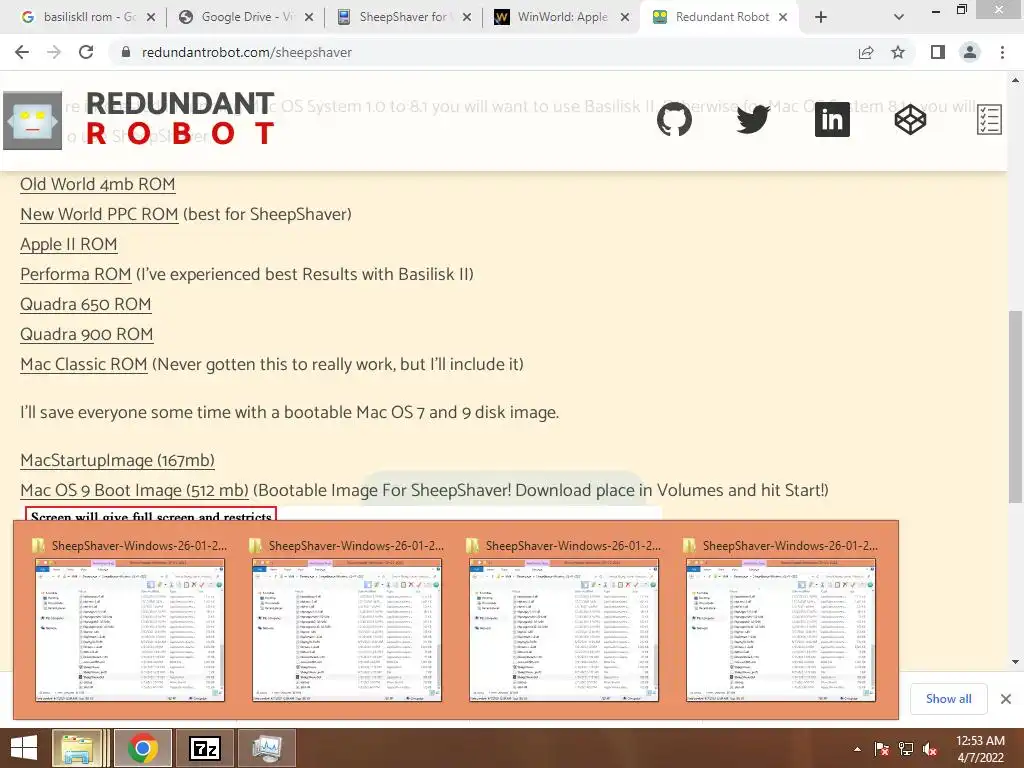Image resolution: width=1024 pixels, height=768 pixels.
Task: Click the page vertical scrollbar thumb
Action: [x=1015, y=407]
